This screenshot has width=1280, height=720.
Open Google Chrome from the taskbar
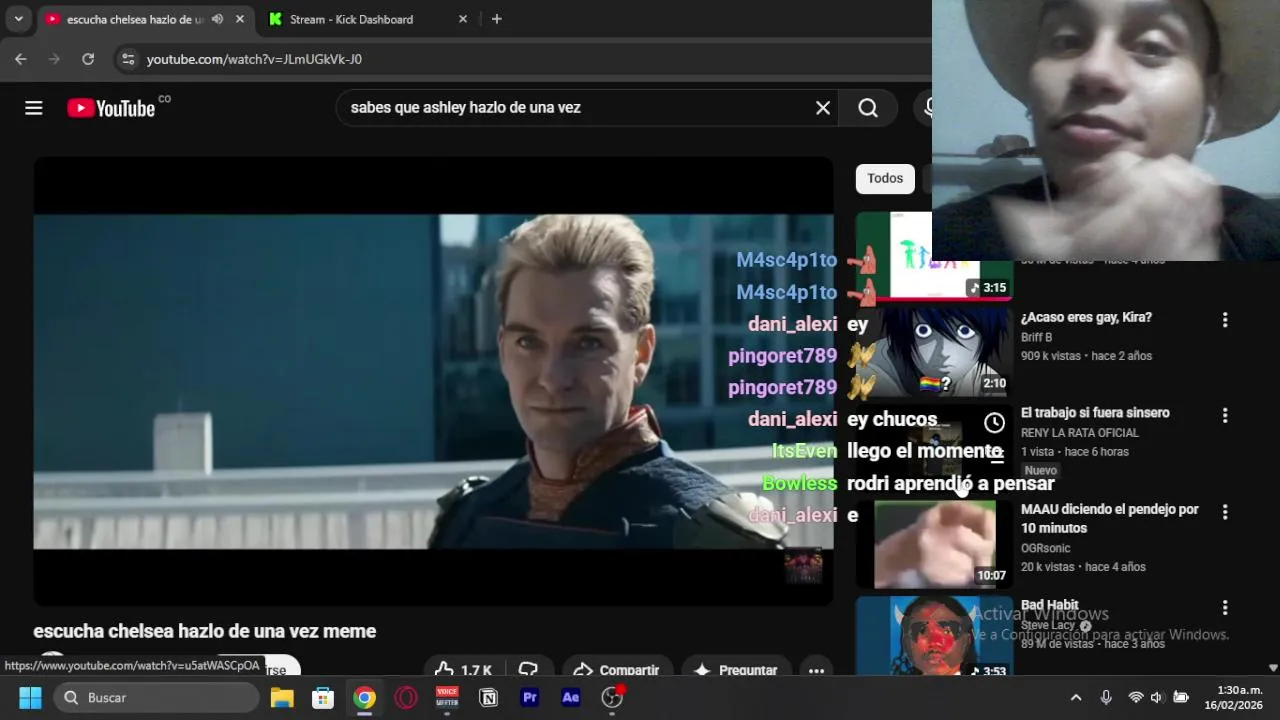point(365,697)
